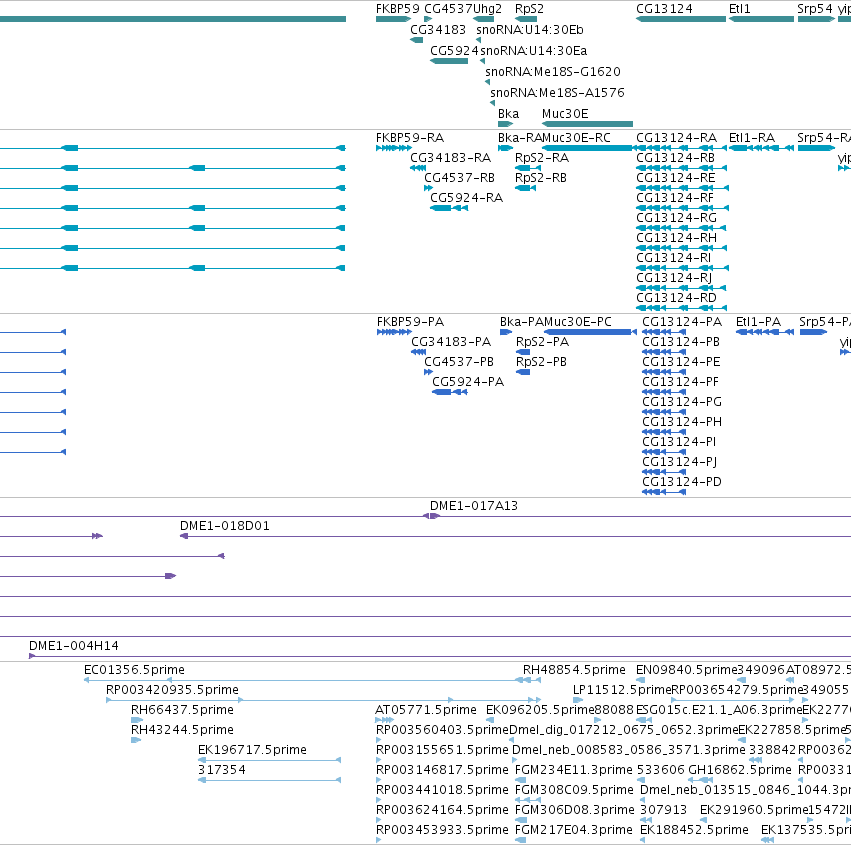Click the CG13124-PH protein
This screenshot has width=851, height=845.
[x=664, y=432]
